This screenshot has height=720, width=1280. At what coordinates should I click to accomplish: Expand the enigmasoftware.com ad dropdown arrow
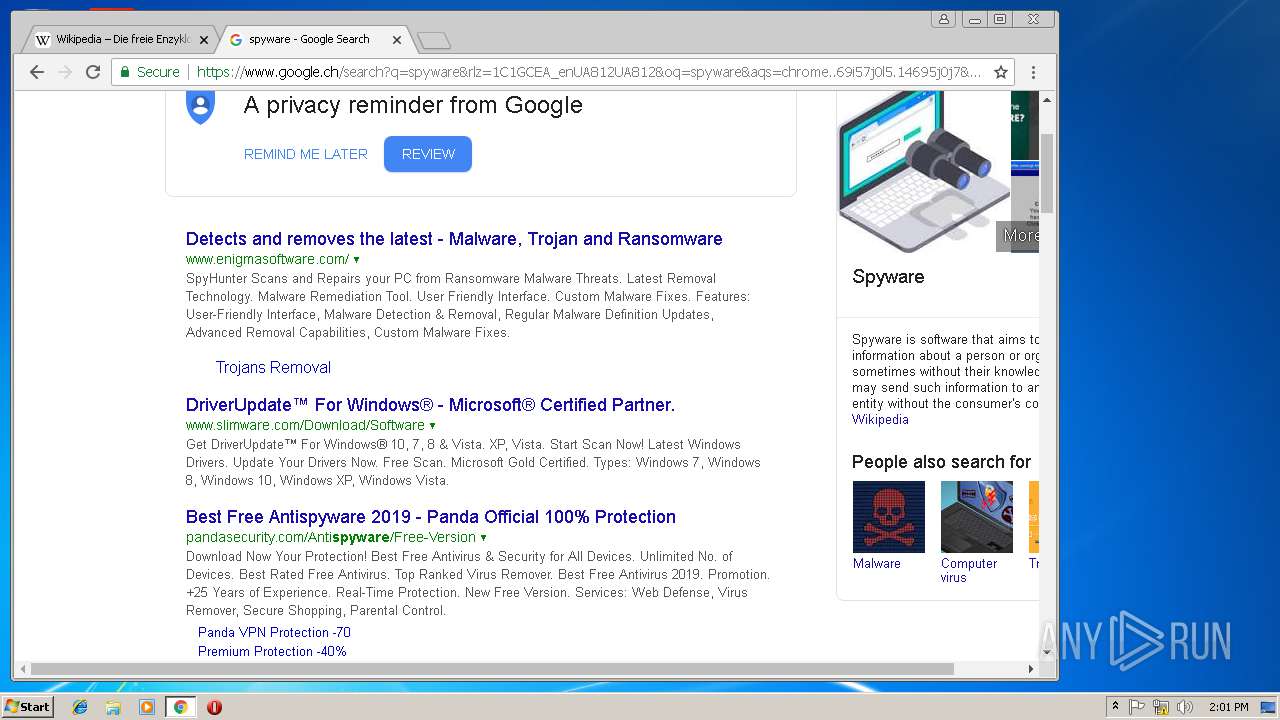click(357, 260)
